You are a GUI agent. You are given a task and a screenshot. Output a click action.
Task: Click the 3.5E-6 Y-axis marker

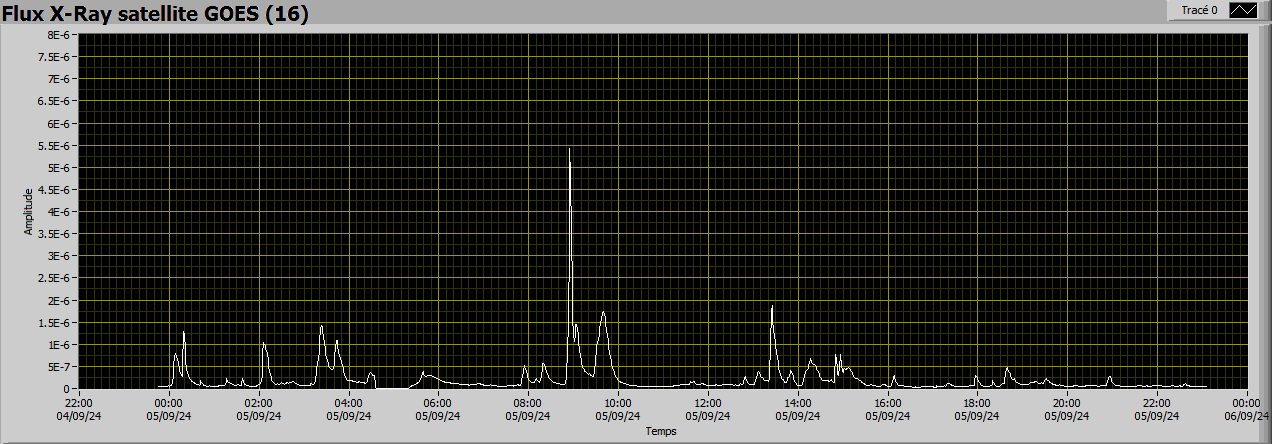53,234
